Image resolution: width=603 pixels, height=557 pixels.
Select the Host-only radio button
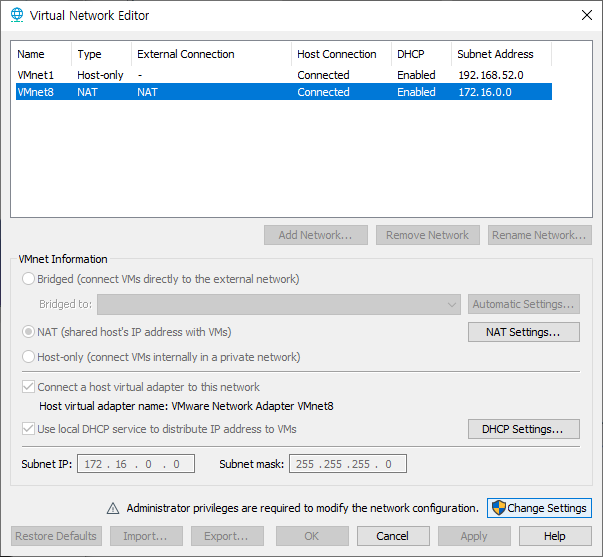point(28,357)
